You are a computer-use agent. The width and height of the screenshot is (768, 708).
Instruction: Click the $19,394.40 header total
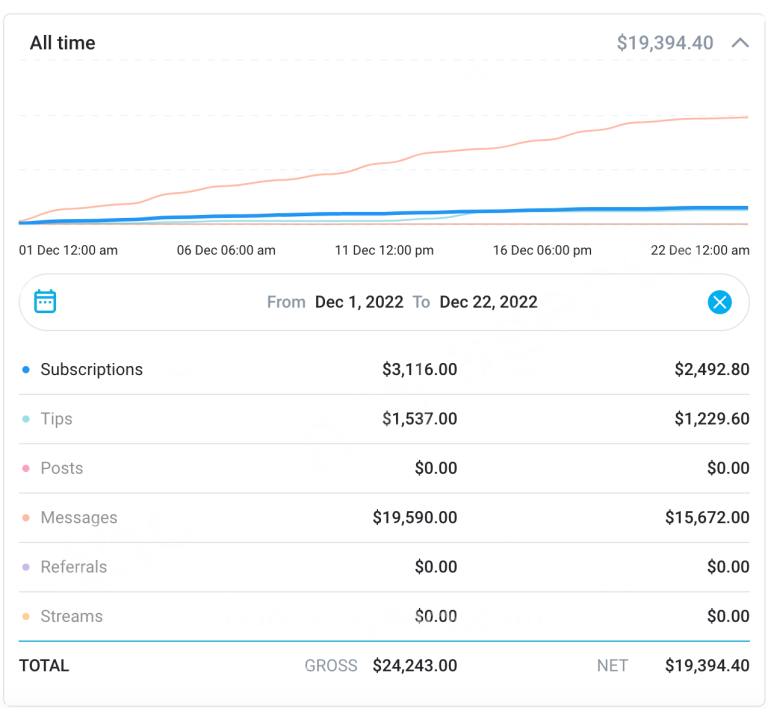pyautogui.click(x=664, y=43)
